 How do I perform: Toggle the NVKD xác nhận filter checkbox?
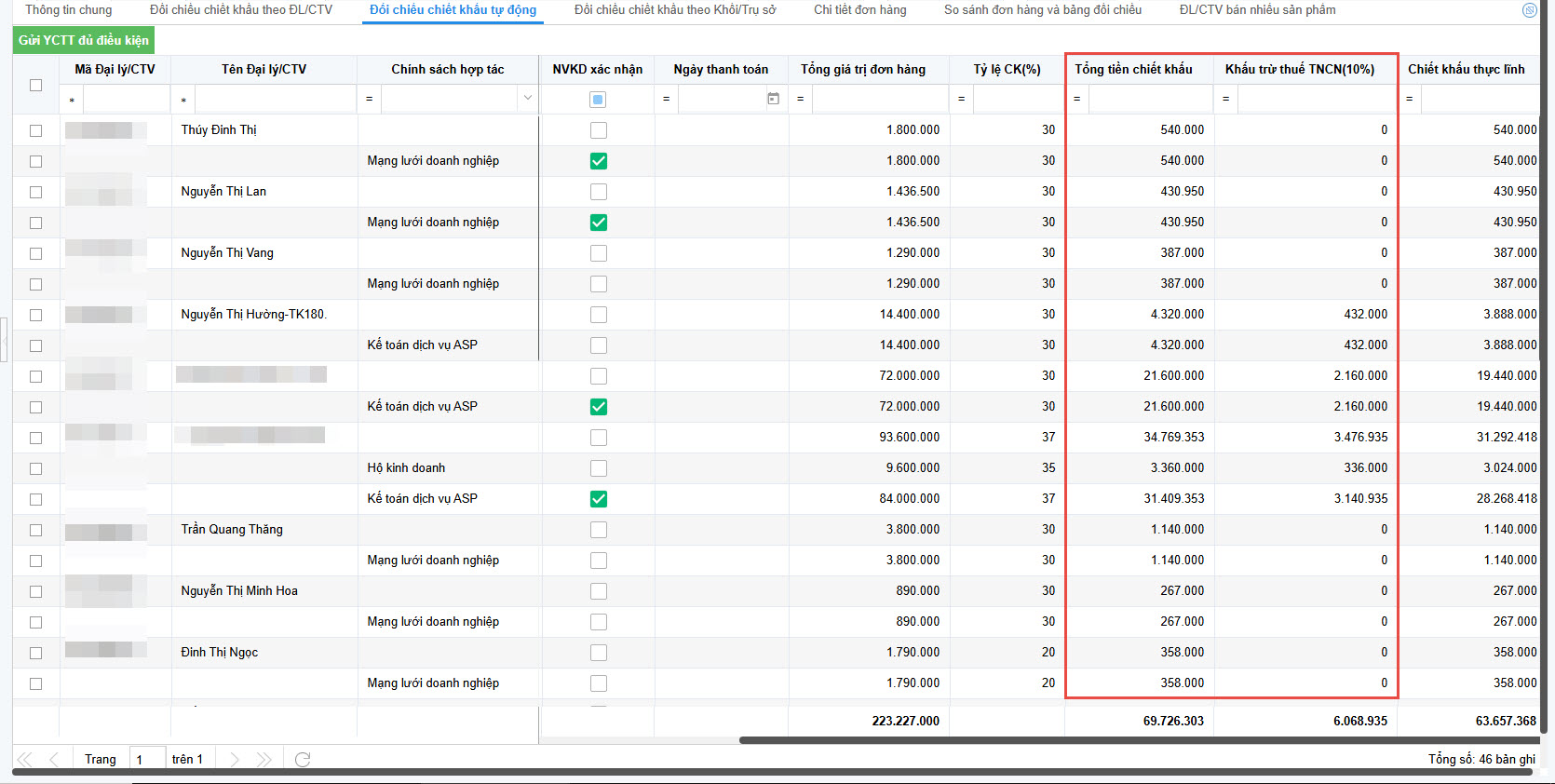tap(598, 100)
